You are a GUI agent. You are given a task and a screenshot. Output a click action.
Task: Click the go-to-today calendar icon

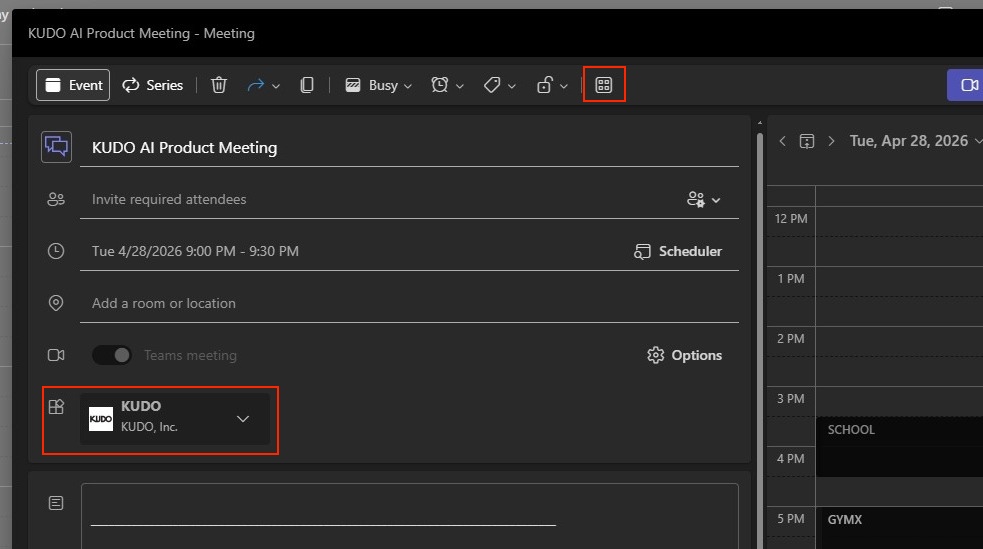pos(807,141)
